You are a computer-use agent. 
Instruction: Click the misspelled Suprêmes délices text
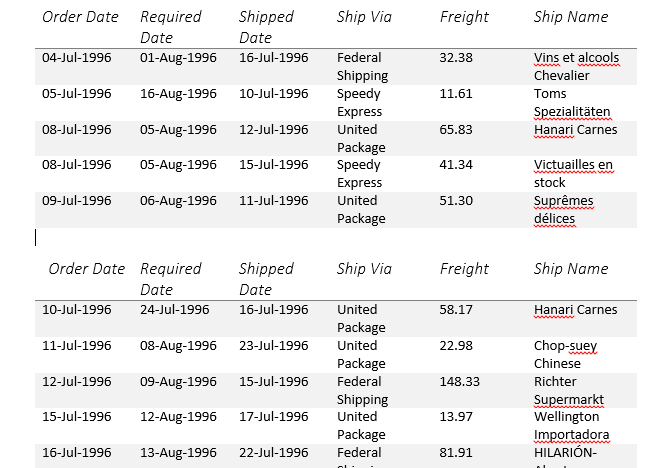[x=563, y=209]
